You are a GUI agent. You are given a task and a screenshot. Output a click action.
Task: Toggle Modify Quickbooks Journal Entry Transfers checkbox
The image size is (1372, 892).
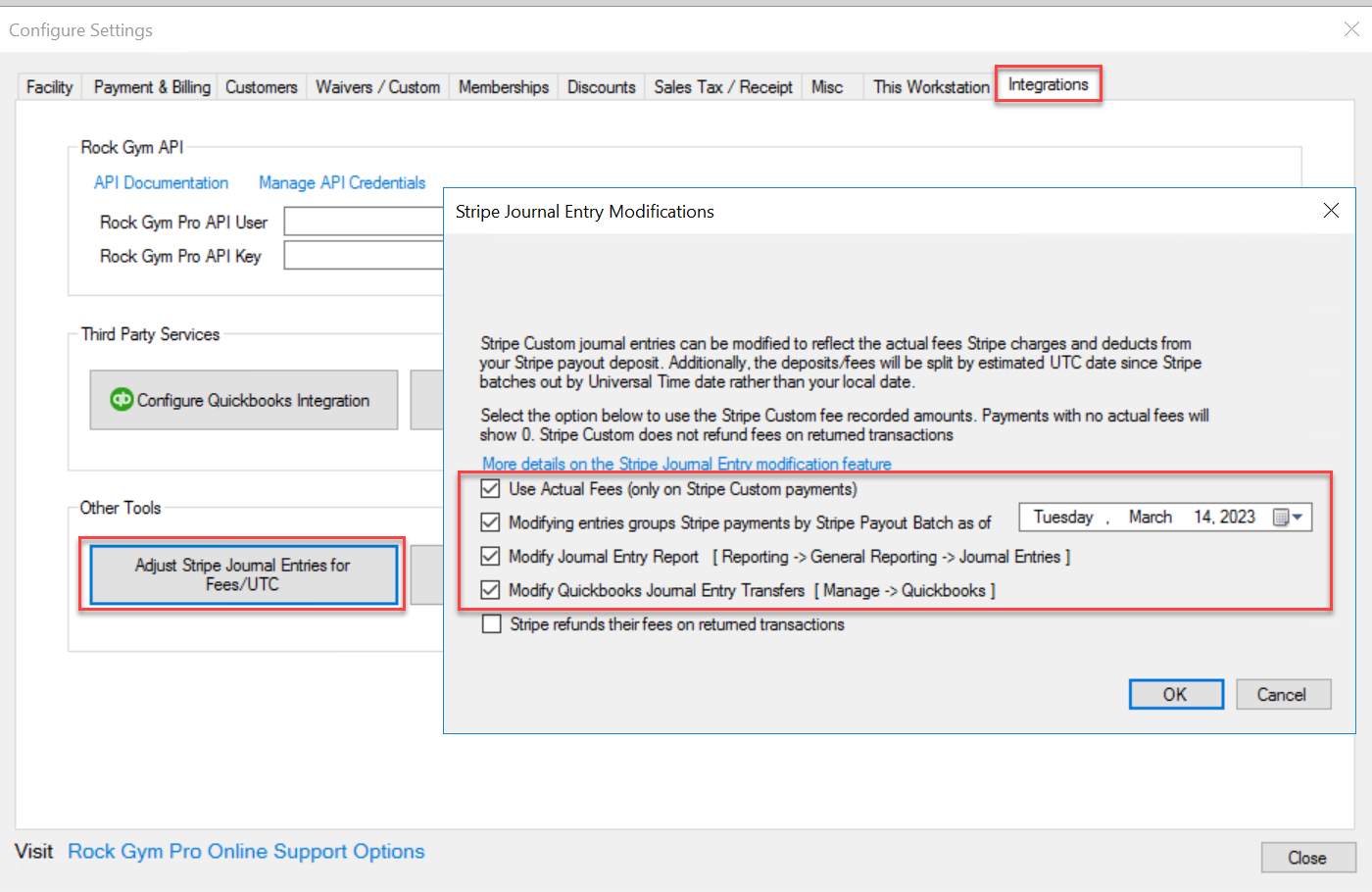point(491,590)
